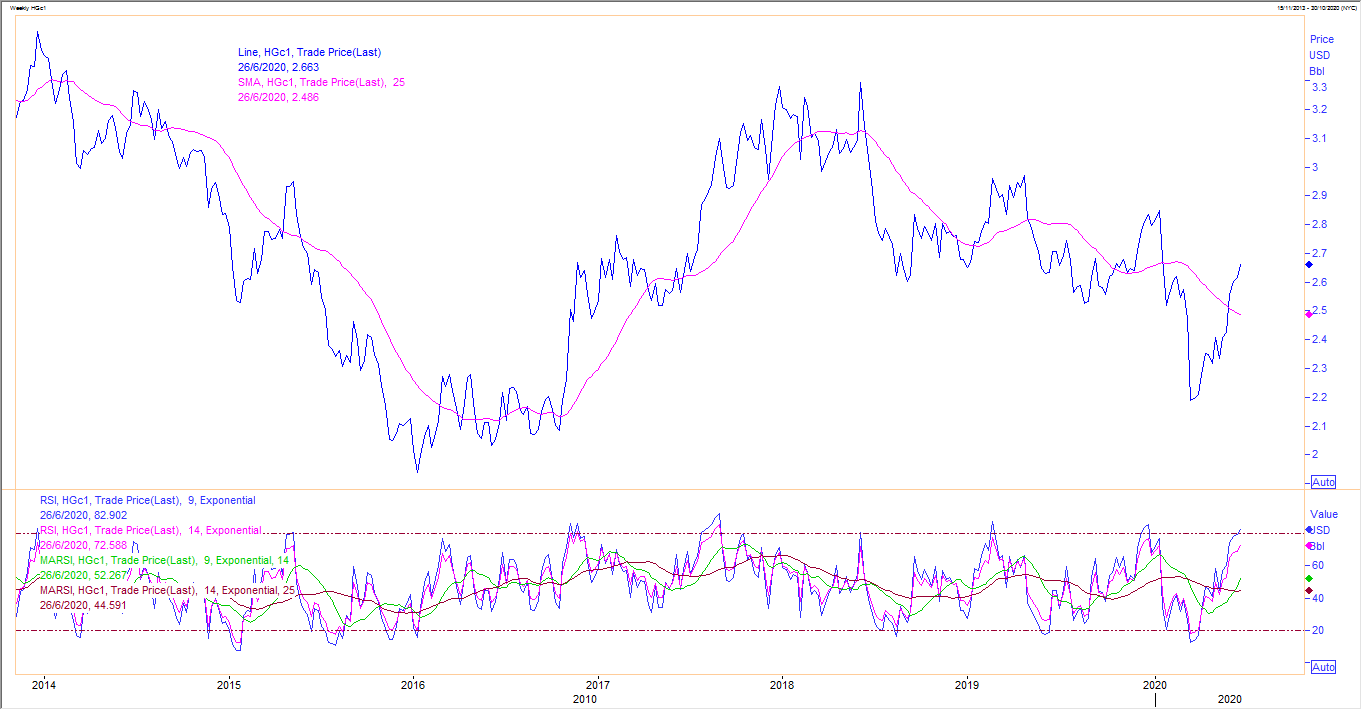The height and width of the screenshot is (710, 1362).
Task: Click the RSI 14 Exponential legend label
Action: click(x=151, y=530)
